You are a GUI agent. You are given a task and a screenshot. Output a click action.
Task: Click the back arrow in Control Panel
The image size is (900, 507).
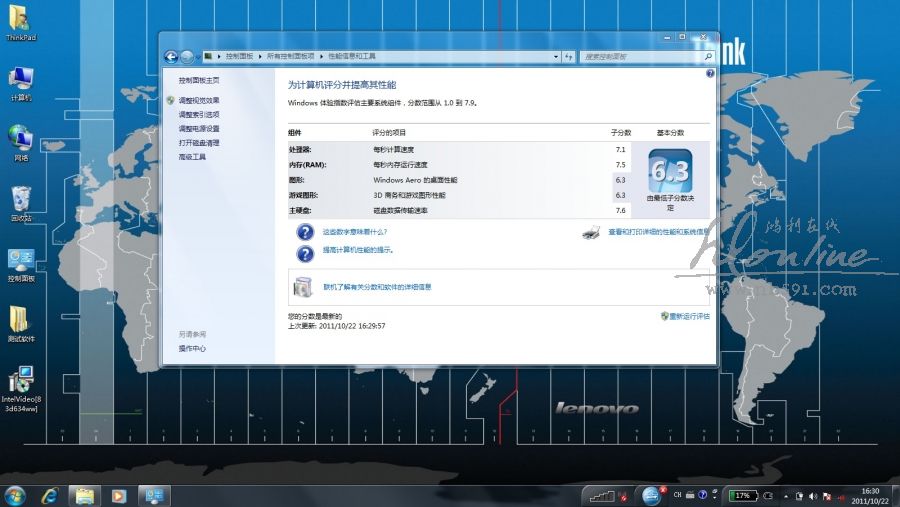tap(171, 57)
